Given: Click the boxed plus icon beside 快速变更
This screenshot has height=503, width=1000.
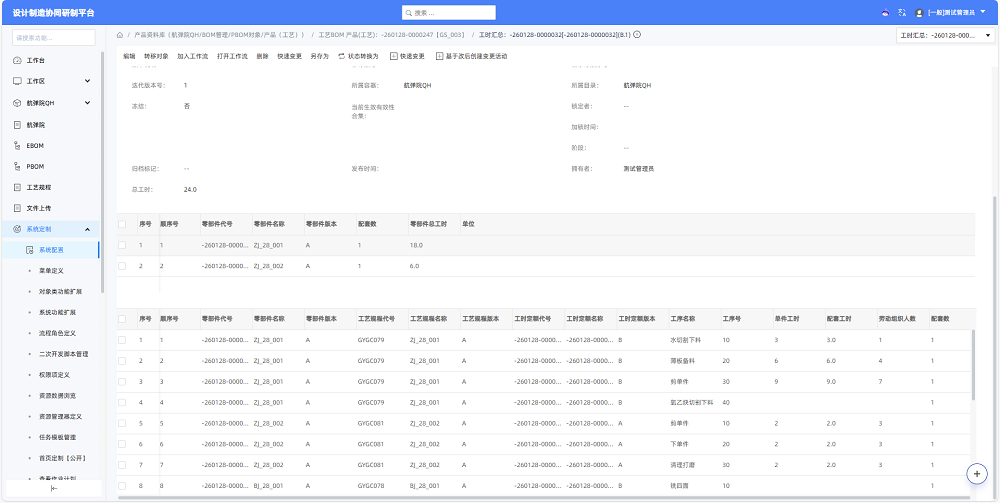Looking at the screenshot, I should (x=393, y=56).
